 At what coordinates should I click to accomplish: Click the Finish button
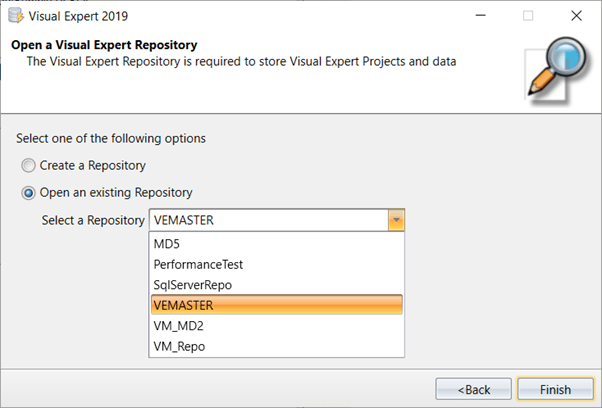point(555,389)
